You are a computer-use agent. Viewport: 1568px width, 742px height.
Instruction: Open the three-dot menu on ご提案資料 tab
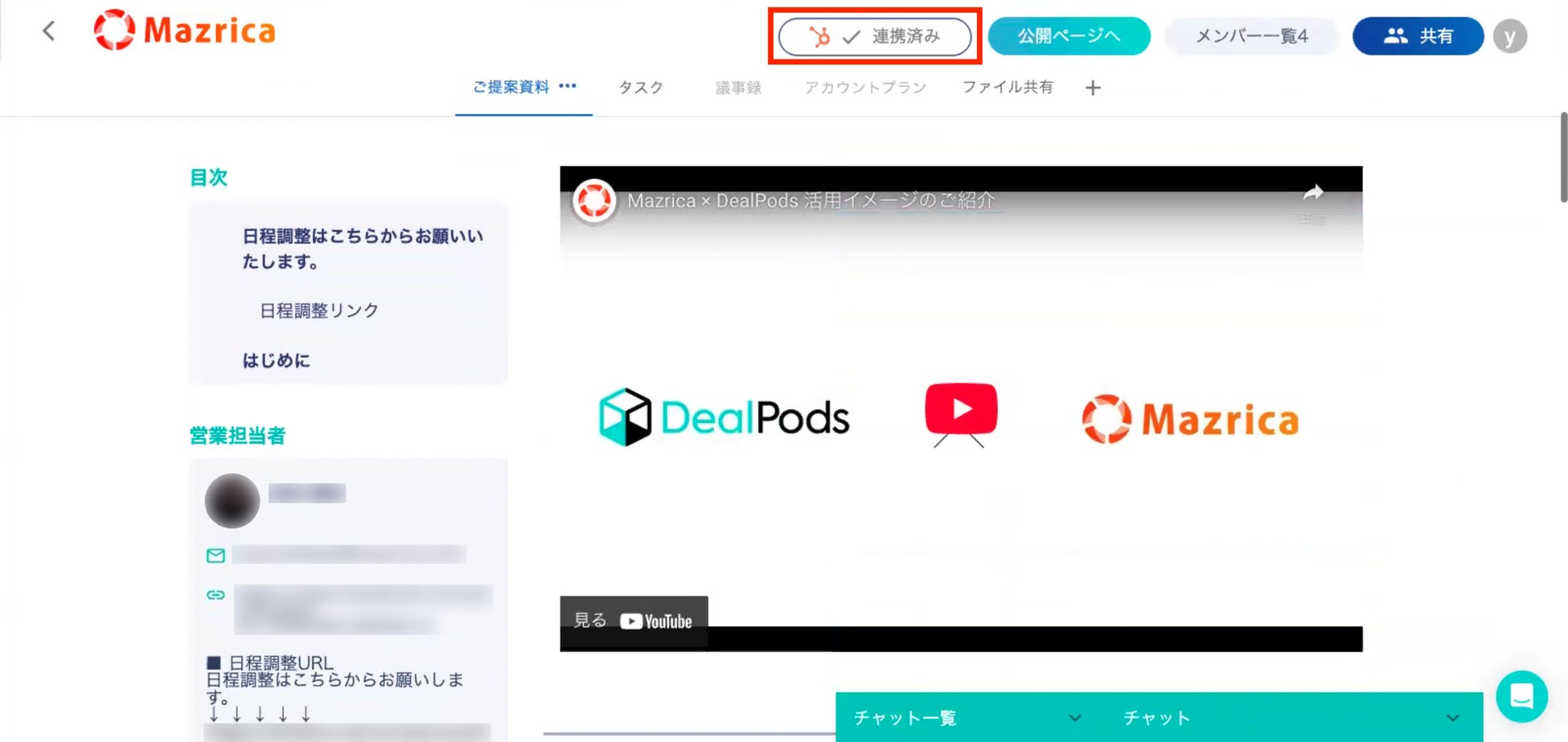[x=568, y=85]
